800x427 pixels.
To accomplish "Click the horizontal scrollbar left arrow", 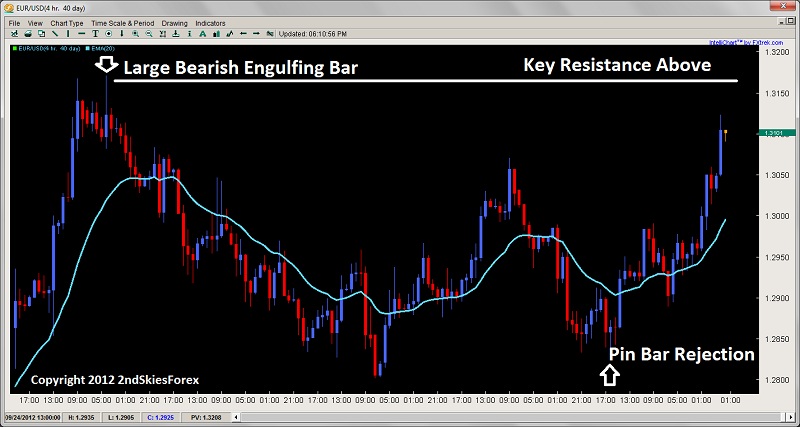I will (x=236, y=417).
